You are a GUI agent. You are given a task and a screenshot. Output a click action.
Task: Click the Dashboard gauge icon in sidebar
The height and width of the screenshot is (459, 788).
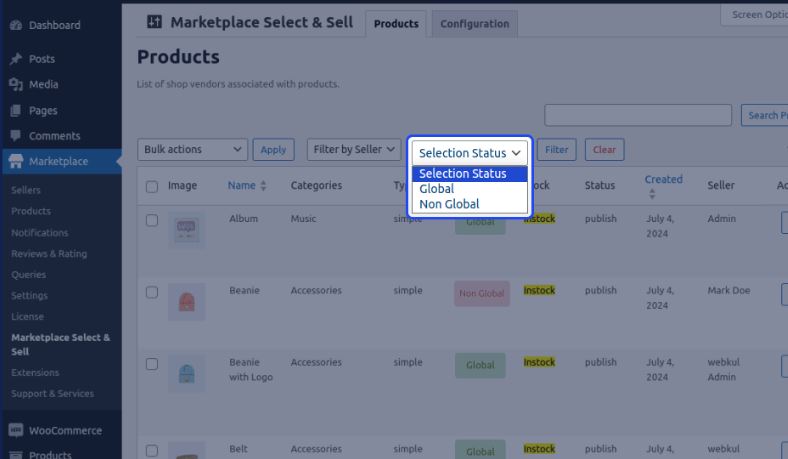[x=16, y=25]
